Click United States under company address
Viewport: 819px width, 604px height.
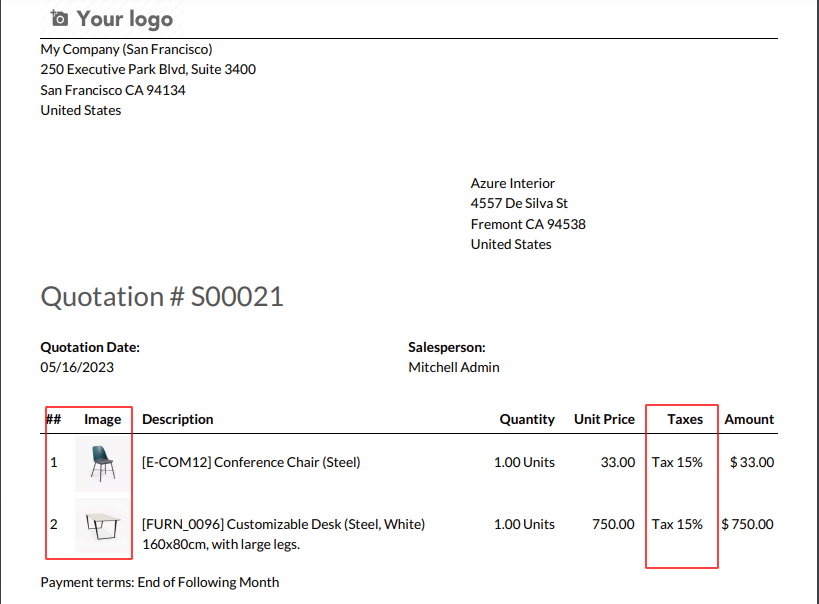[81, 110]
